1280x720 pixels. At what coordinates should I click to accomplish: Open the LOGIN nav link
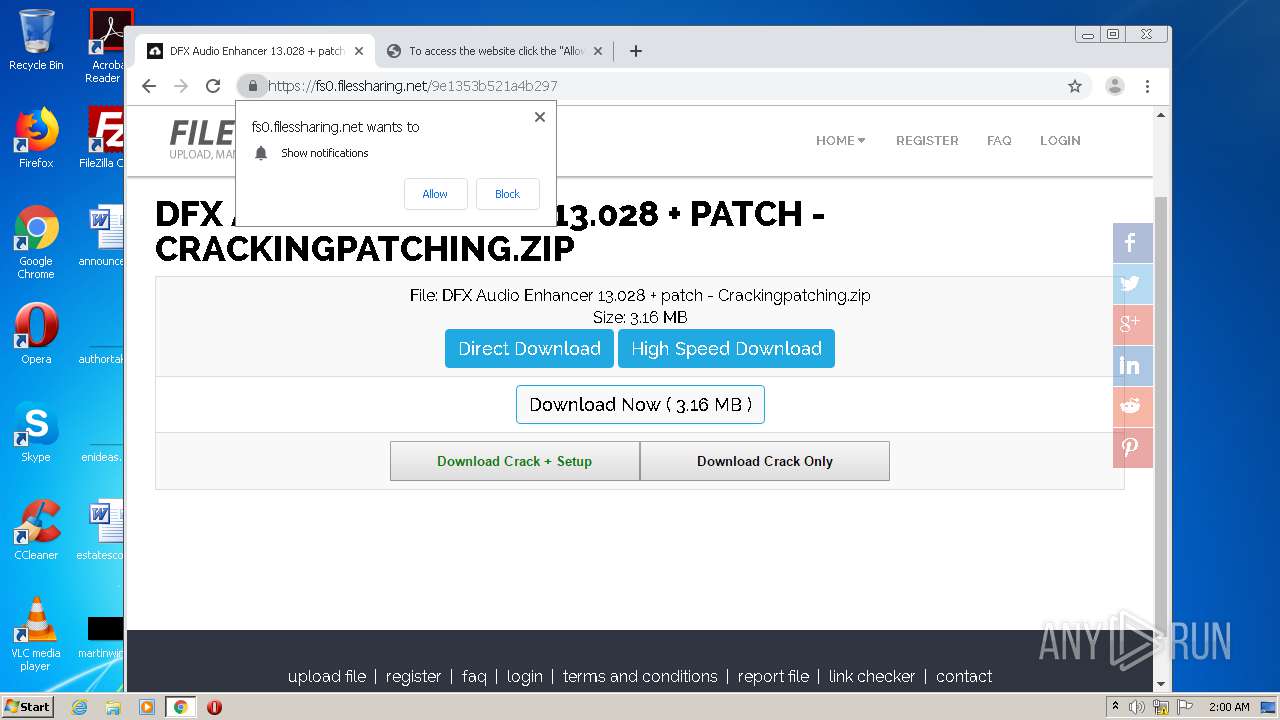[1060, 141]
